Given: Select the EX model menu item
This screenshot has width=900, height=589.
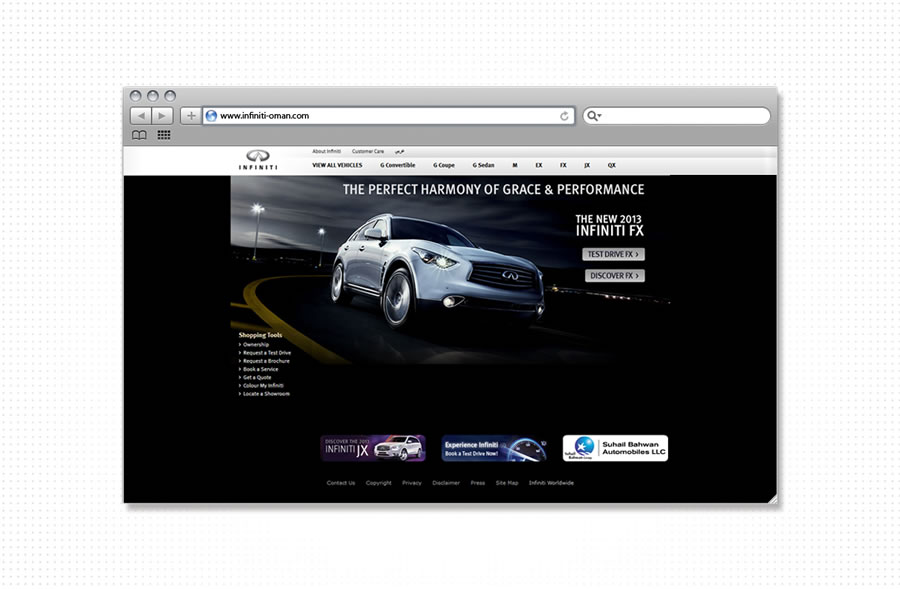Looking at the screenshot, I should tap(539, 165).
